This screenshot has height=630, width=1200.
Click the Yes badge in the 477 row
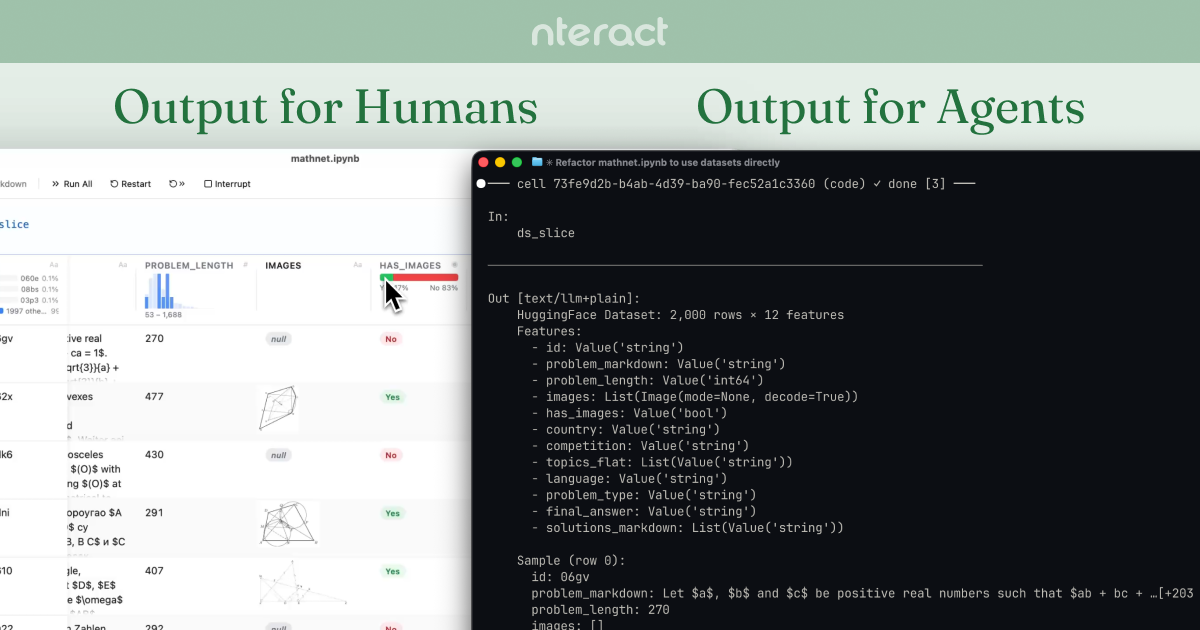click(x=392, y=397)
